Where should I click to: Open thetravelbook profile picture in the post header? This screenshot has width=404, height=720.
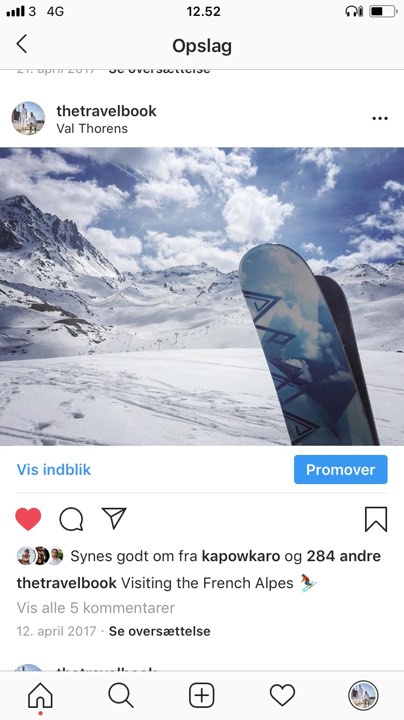point(28,118)
